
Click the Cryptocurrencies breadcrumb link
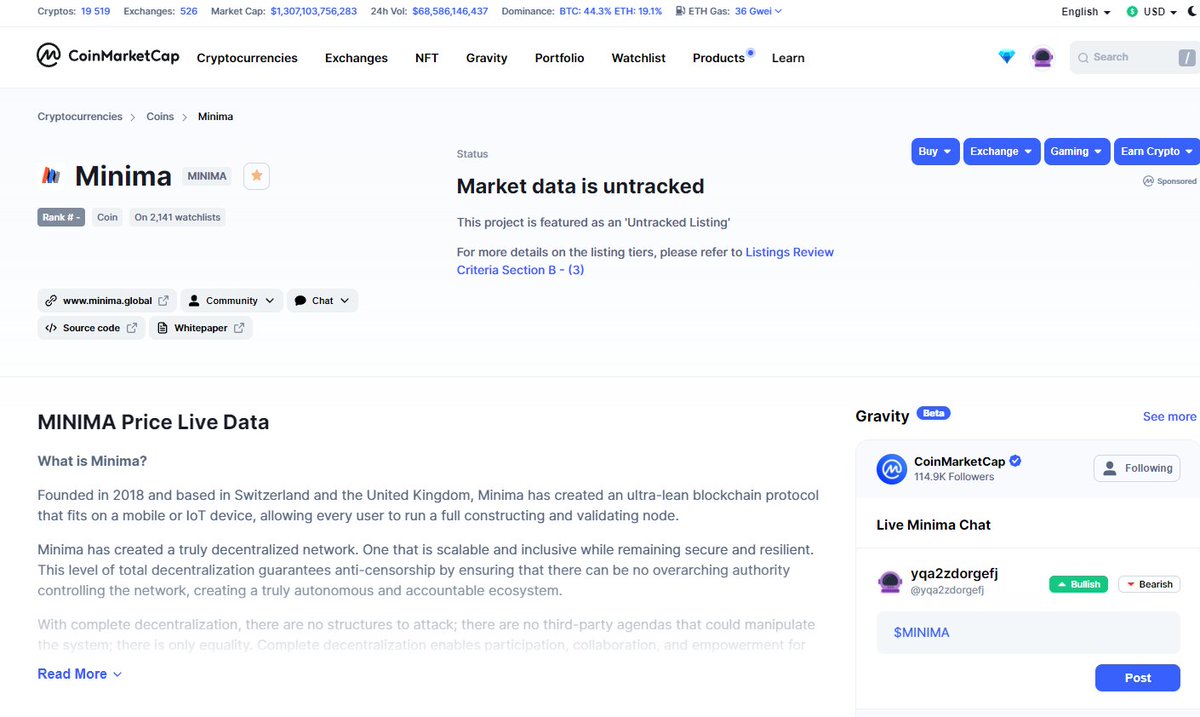(80, 117)
